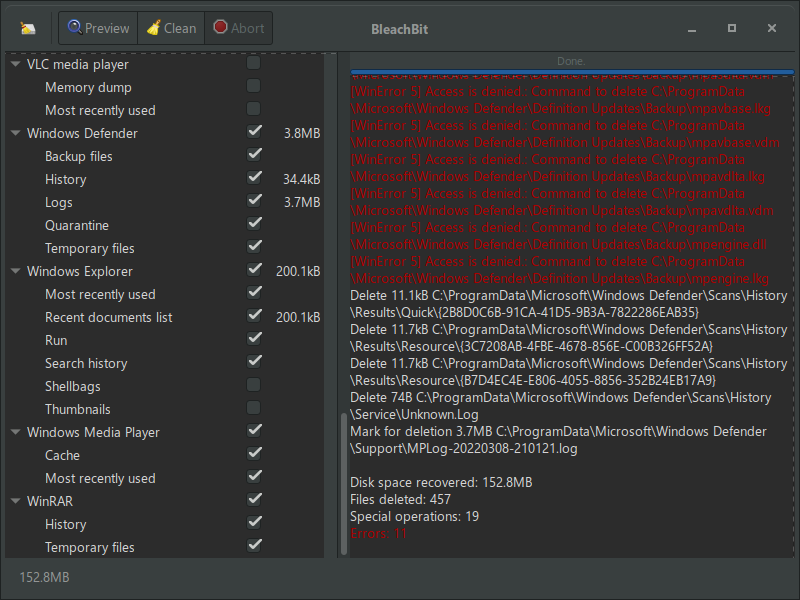The height and width of the screenshot is (600, 800).
Task: Collapse the Windows Explorer group
Action: (16, 271)
